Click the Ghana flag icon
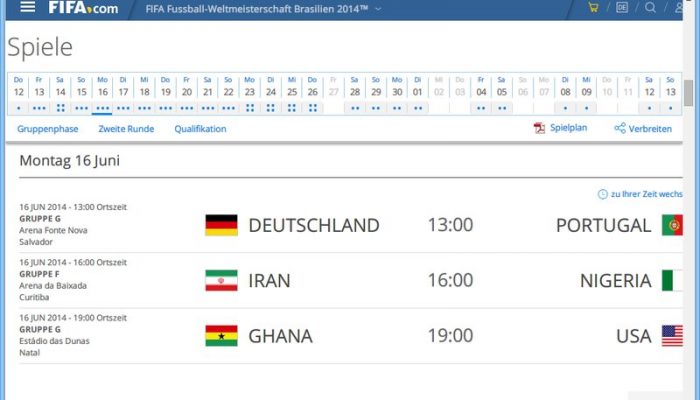The height and width of the screenshot is (400, 700). (x=221, y=336)
